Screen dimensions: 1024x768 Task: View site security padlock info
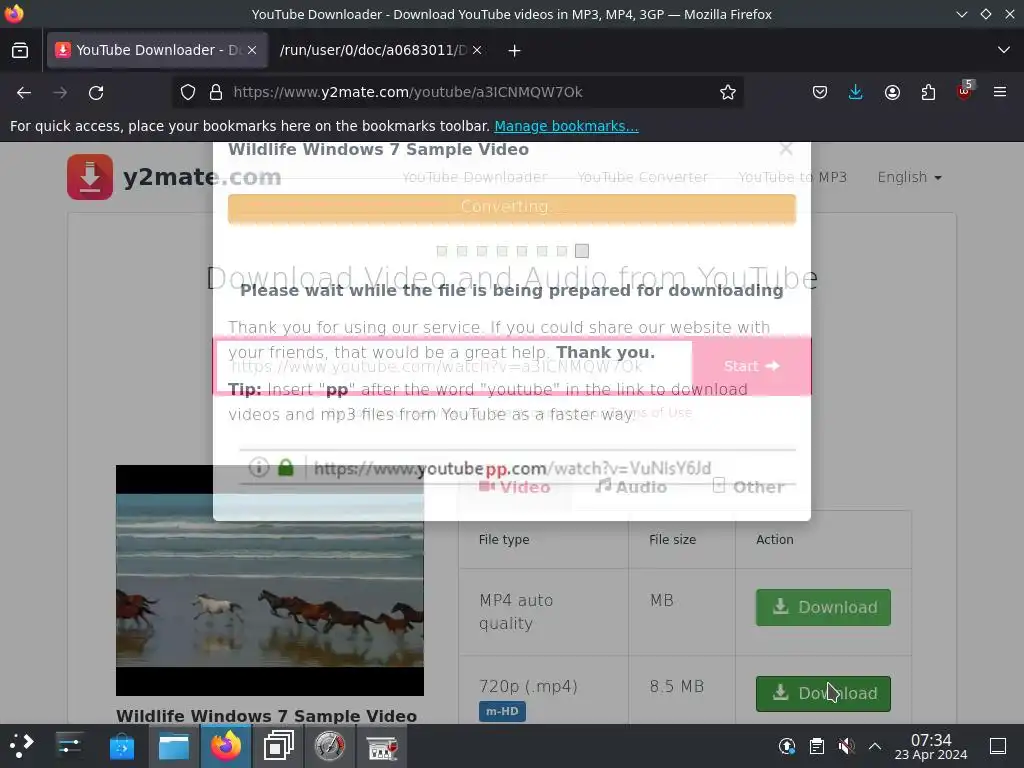point(216,92)
